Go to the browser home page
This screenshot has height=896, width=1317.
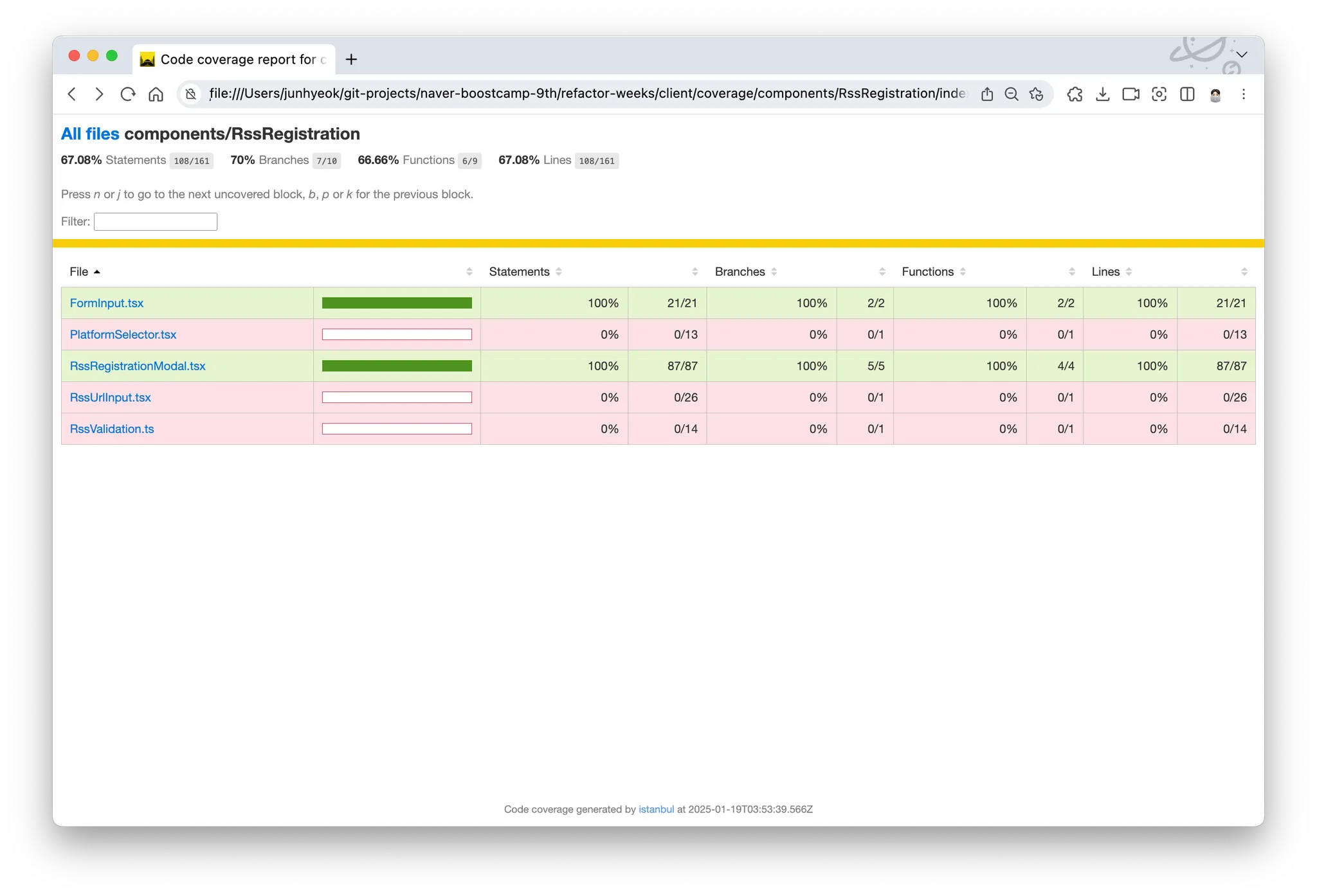pyautogui.click(x=156, y=94)
